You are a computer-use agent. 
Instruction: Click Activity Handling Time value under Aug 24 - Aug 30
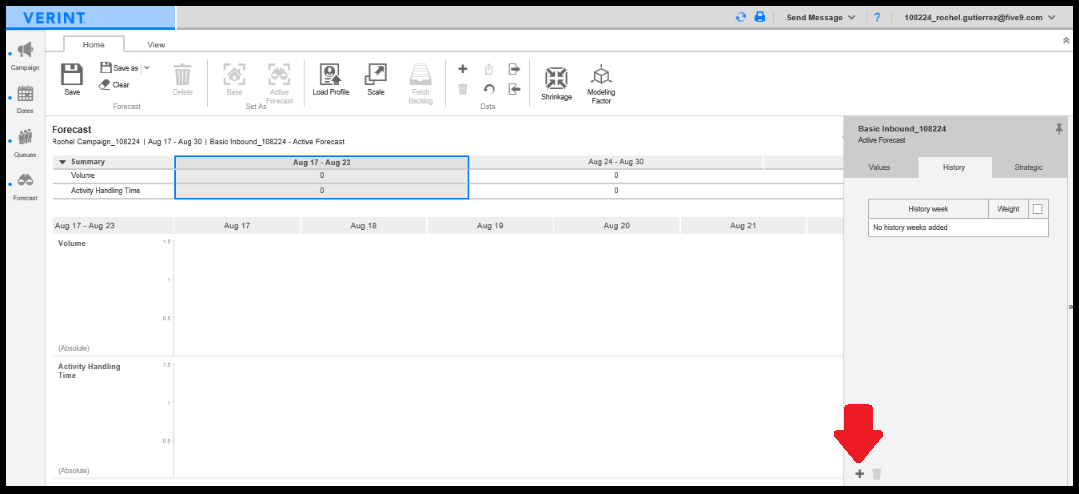(616, 190)
